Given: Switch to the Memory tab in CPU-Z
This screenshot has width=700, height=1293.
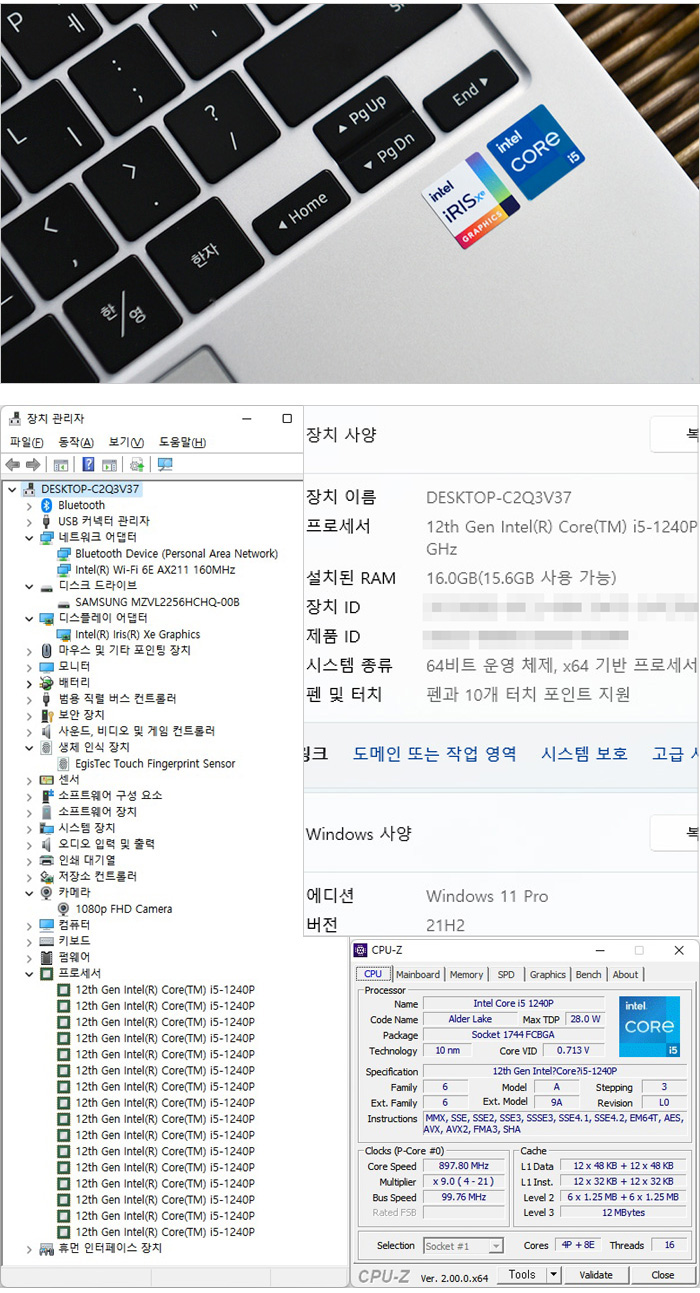Looking at the screenshot, I should pos(466,974).
